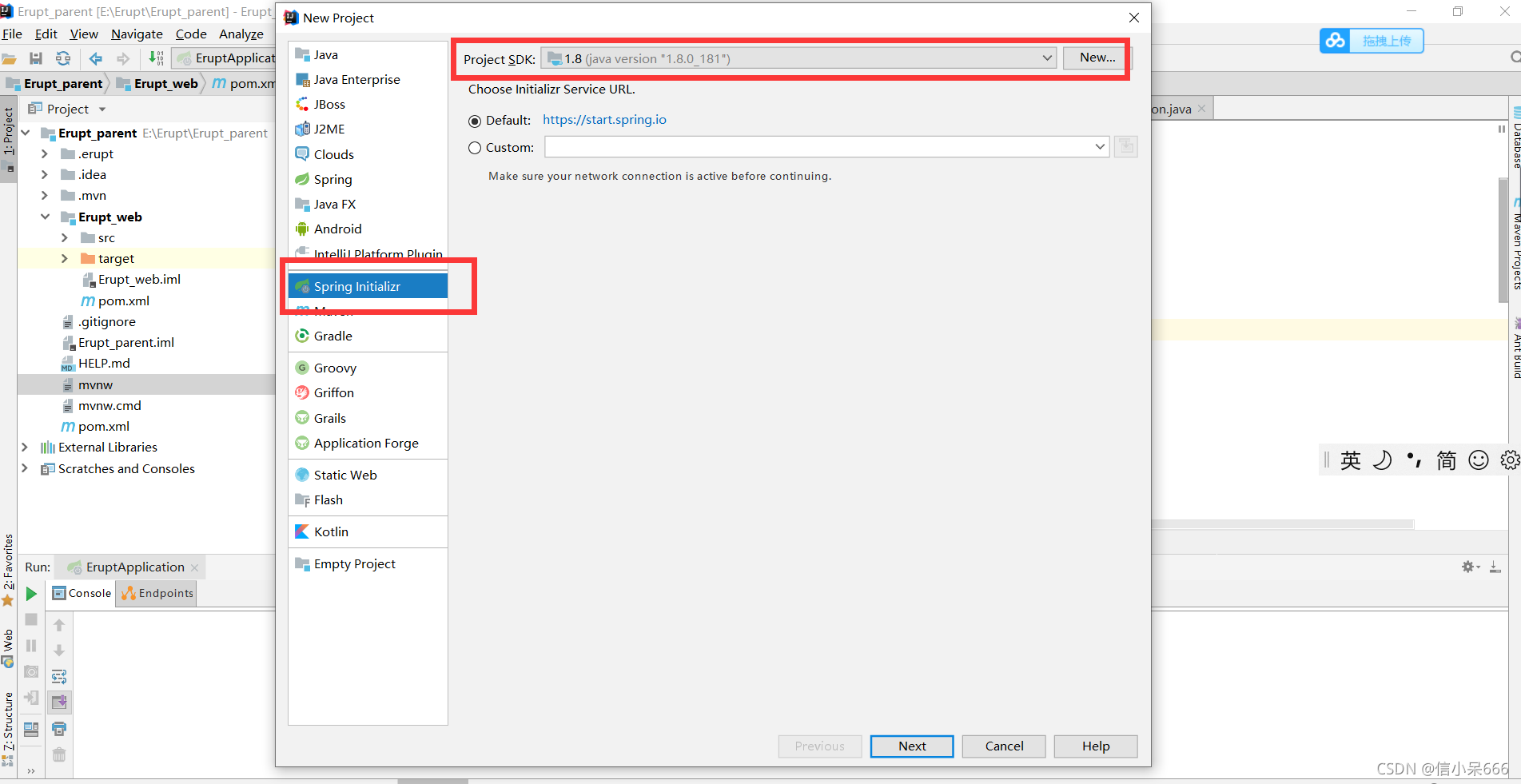
Task: Pick Android project type
Action: click(x=367, y=229)
